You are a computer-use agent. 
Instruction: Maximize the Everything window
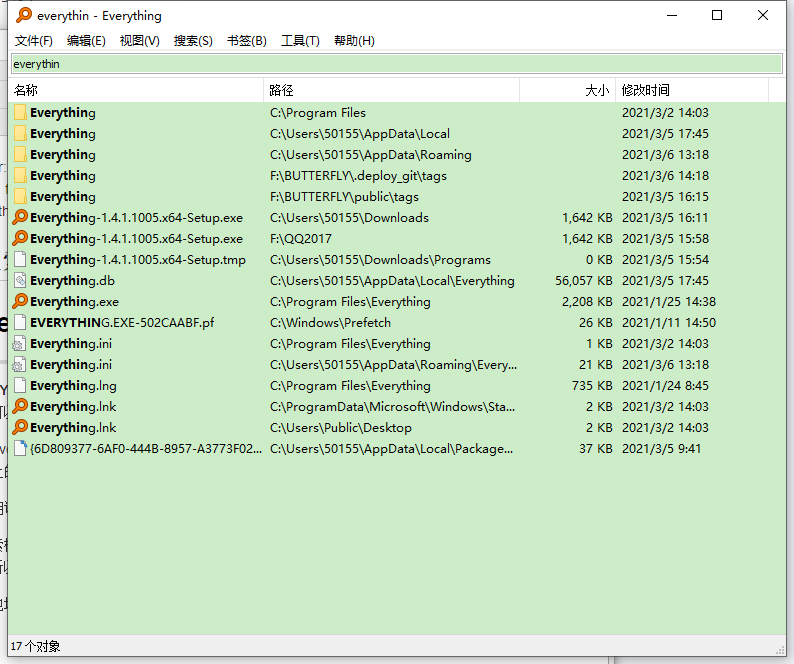coord(717,15)
